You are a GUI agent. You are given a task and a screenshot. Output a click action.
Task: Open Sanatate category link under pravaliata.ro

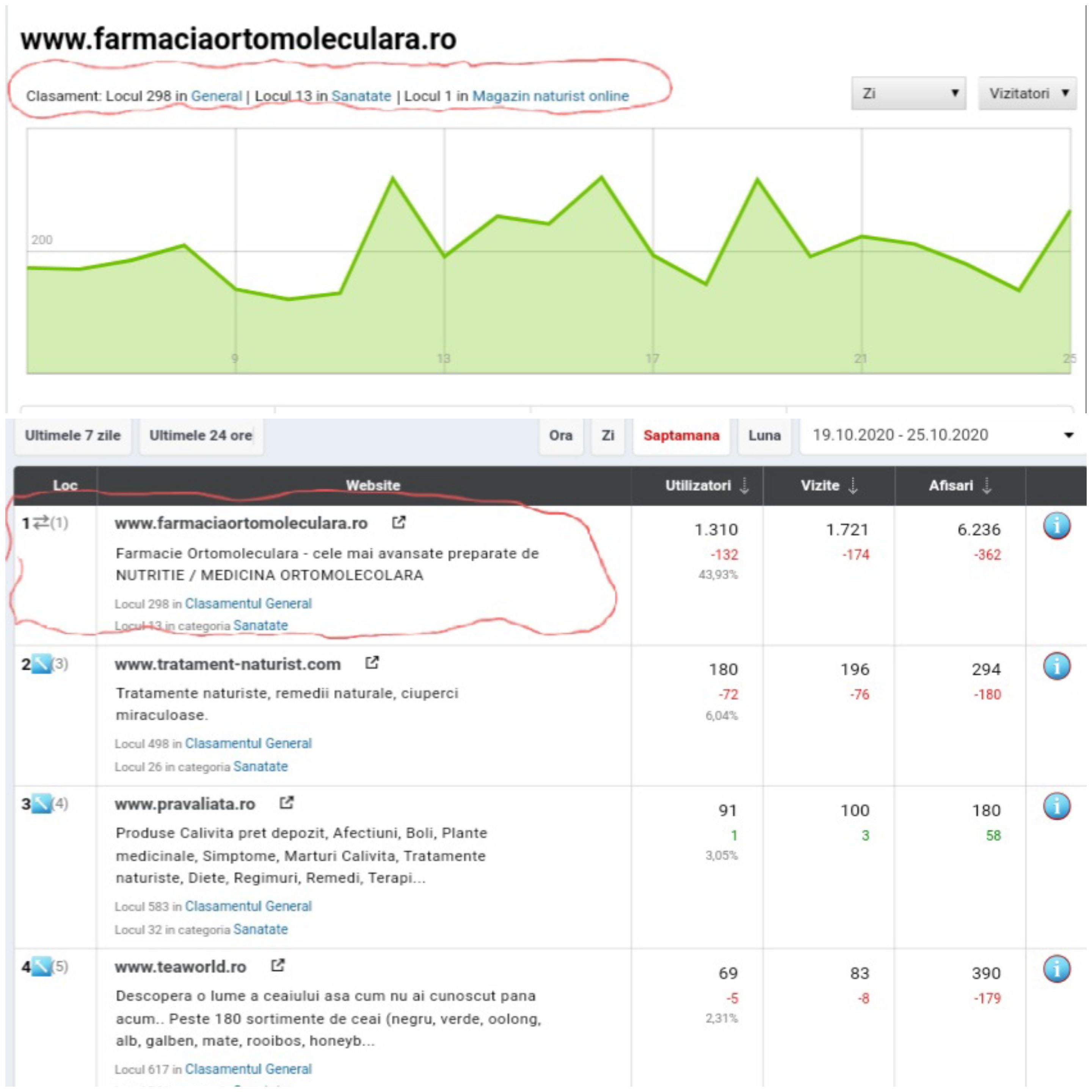click(260, 929)
